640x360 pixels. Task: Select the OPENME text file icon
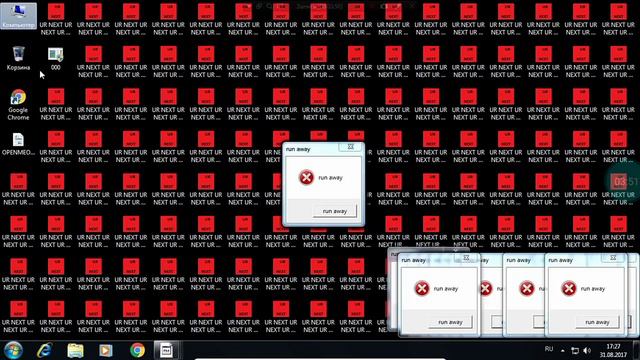18,144
